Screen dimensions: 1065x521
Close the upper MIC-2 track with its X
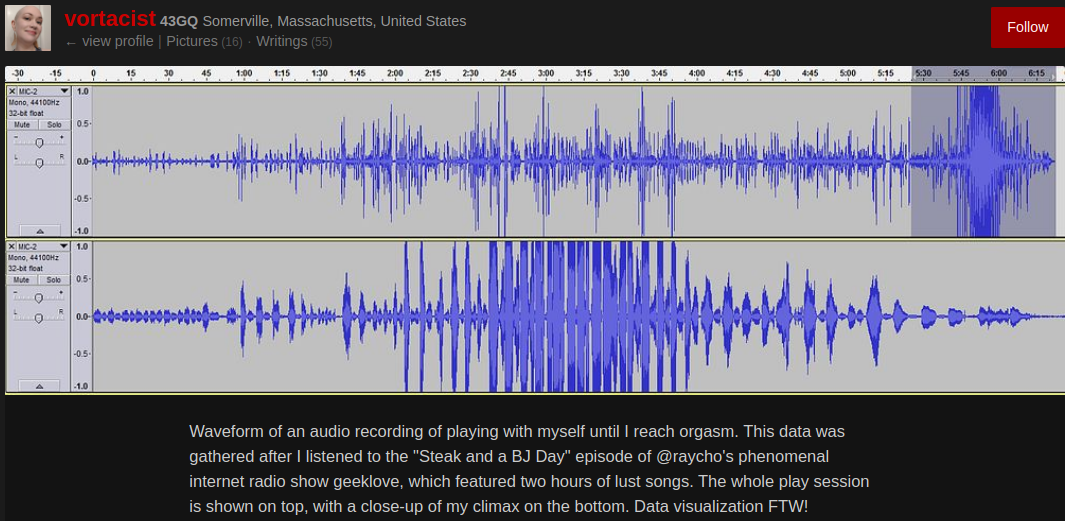(x=12, y=91)
